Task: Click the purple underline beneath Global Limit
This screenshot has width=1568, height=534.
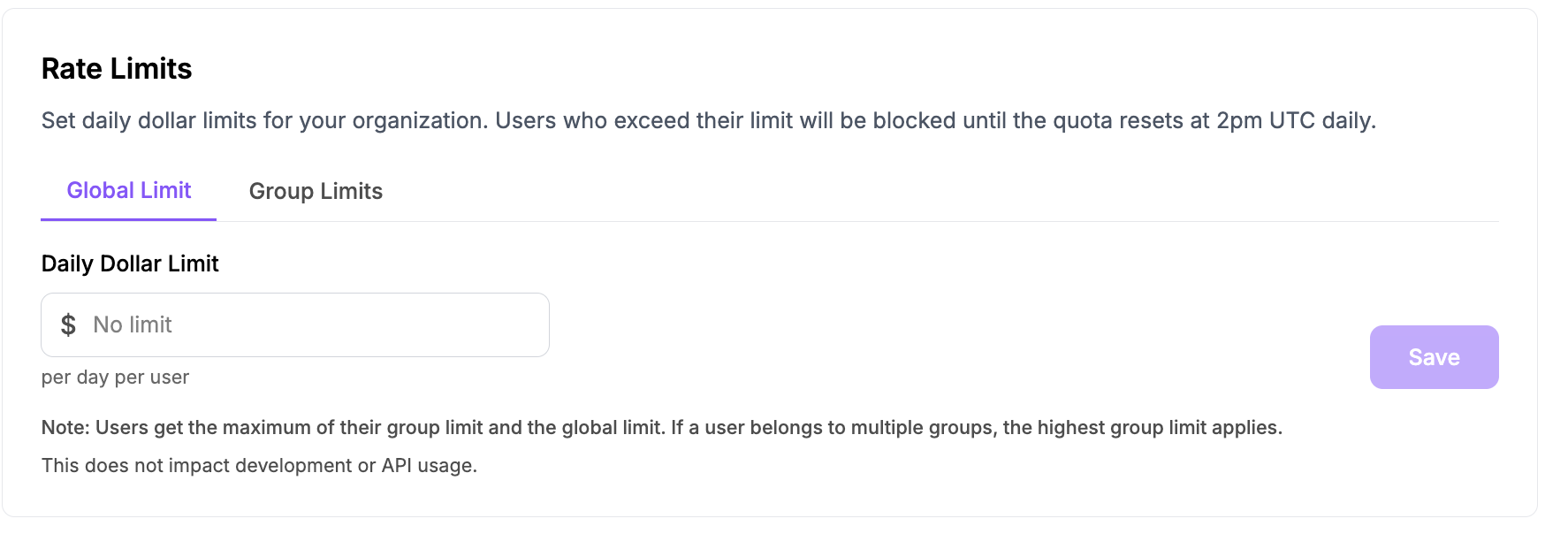Action: (129, 219)
